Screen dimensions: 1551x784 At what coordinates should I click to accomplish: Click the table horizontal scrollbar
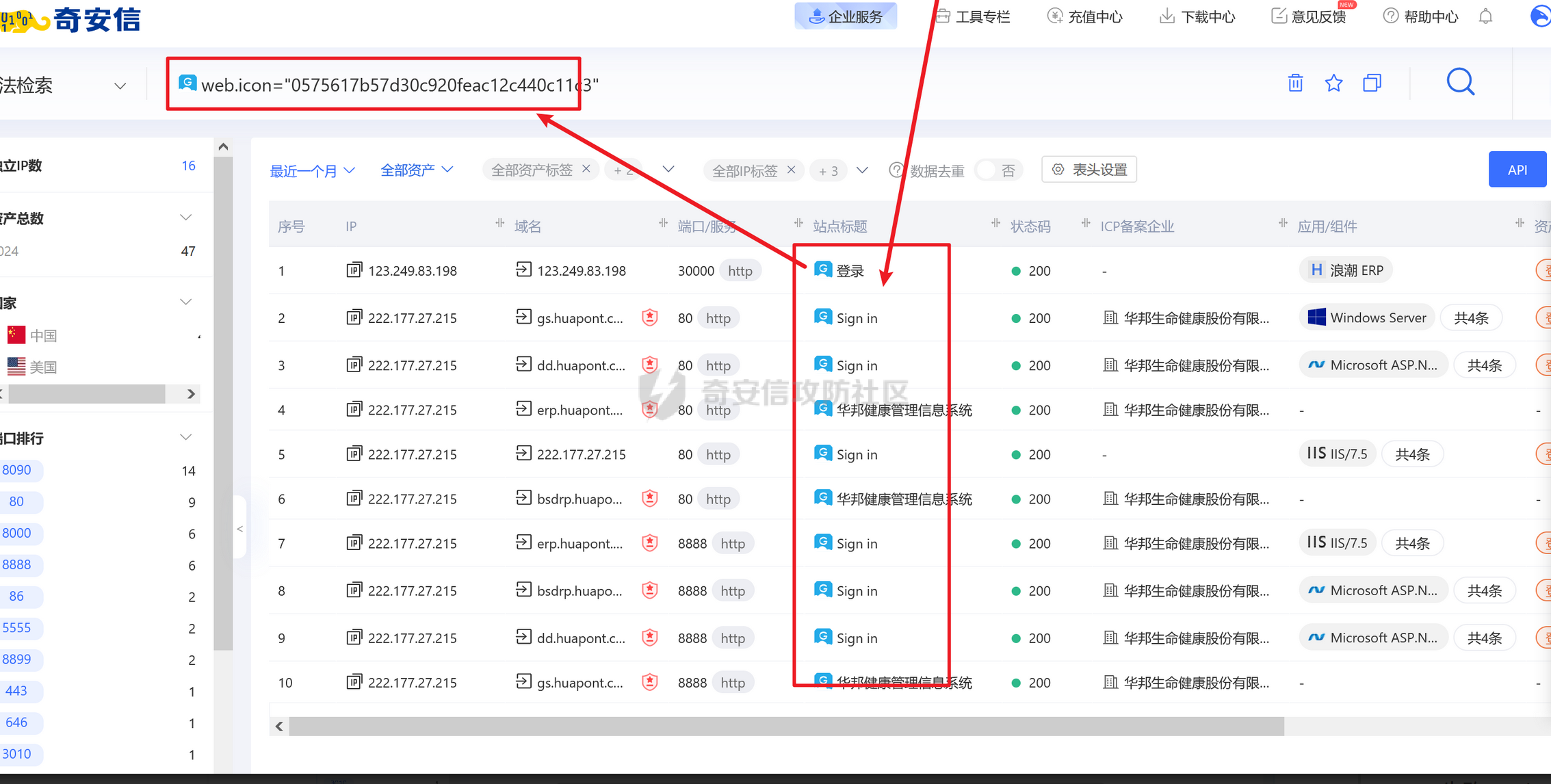coord(787,726)
